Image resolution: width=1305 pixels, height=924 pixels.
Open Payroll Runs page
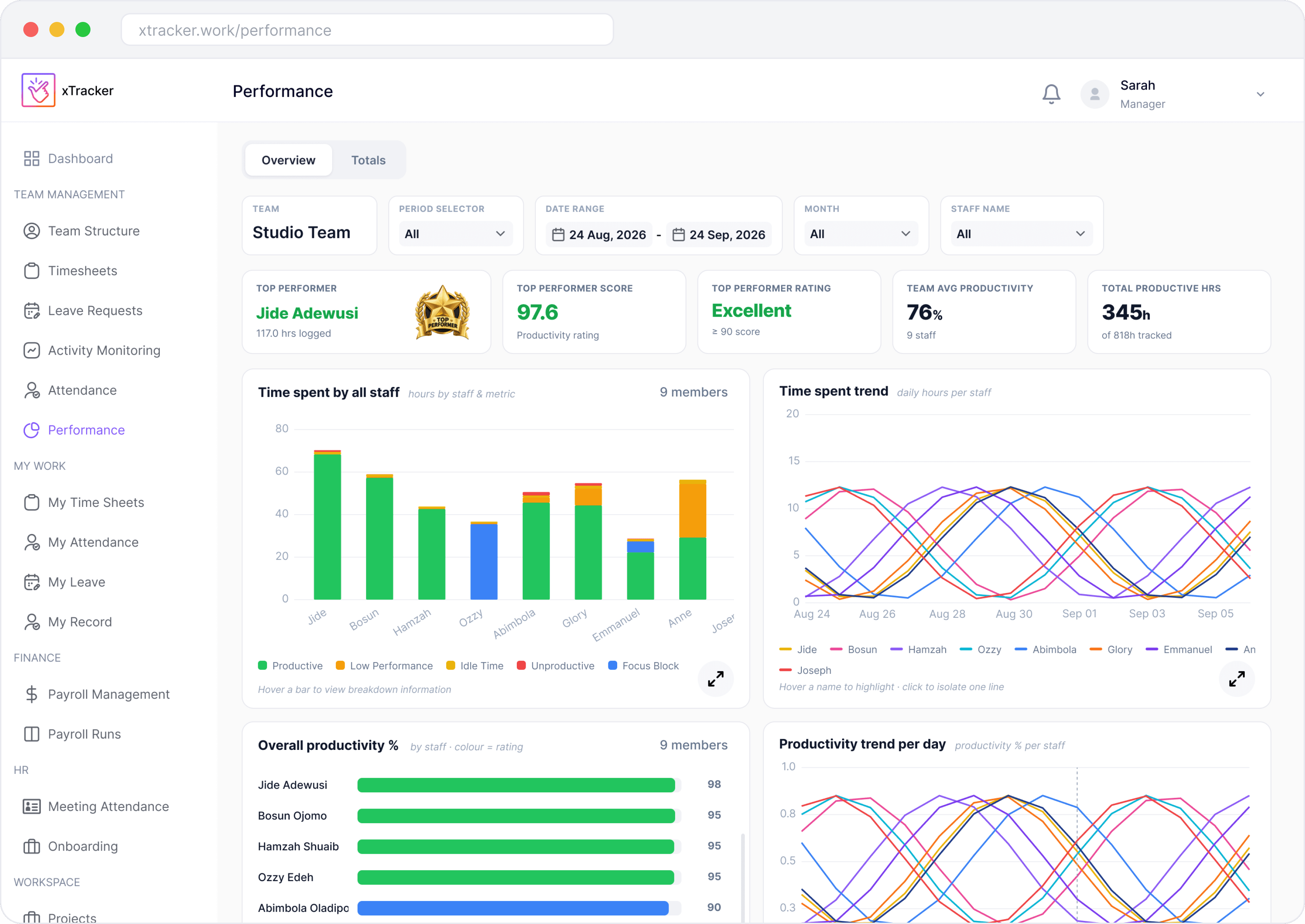coord(72,734)
